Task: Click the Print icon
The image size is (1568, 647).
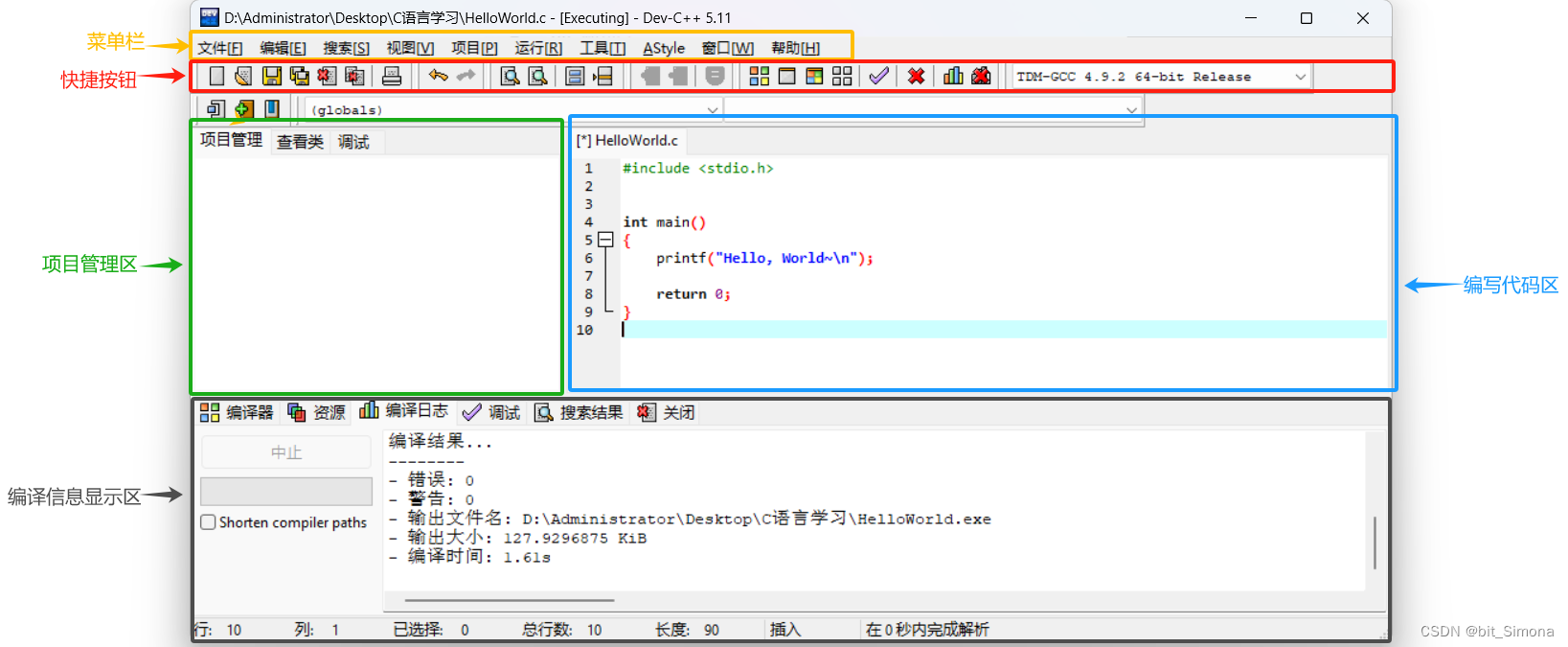Action: point(392,76)
